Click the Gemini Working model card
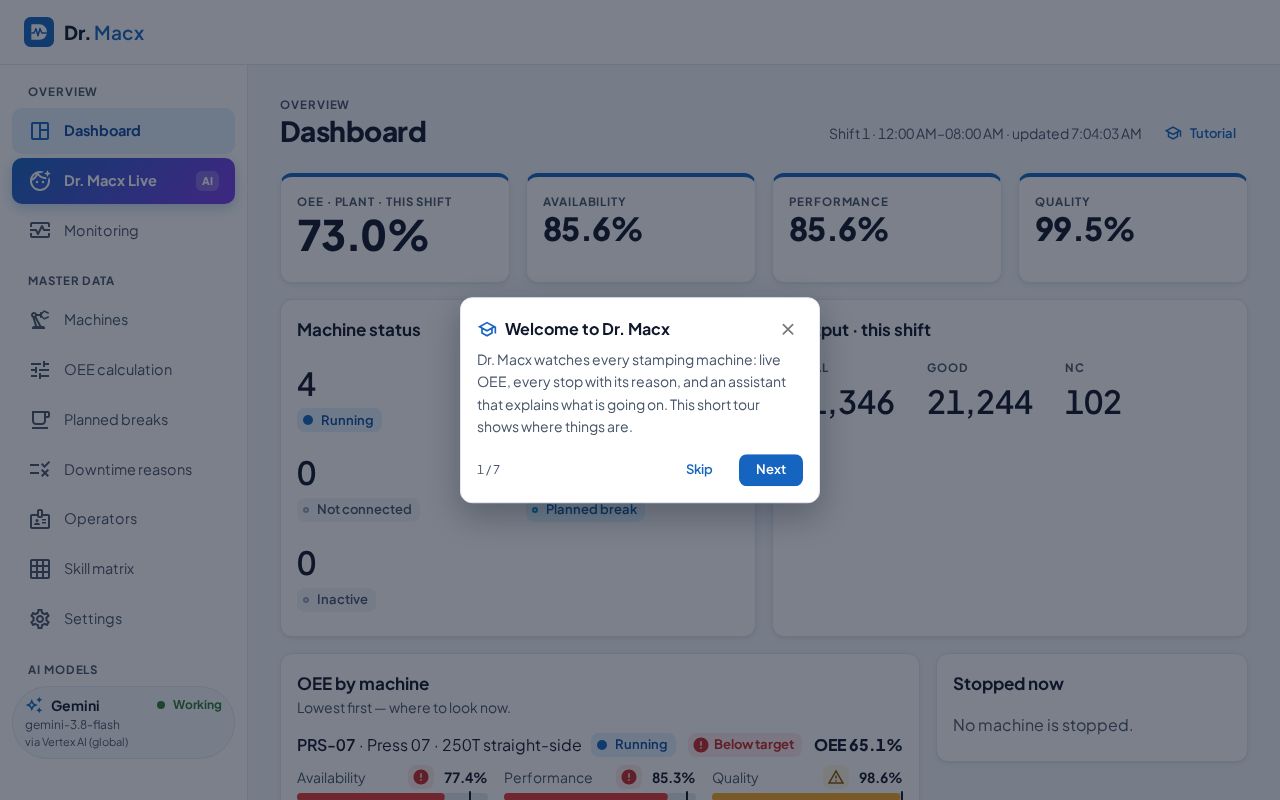 (124, 722)
